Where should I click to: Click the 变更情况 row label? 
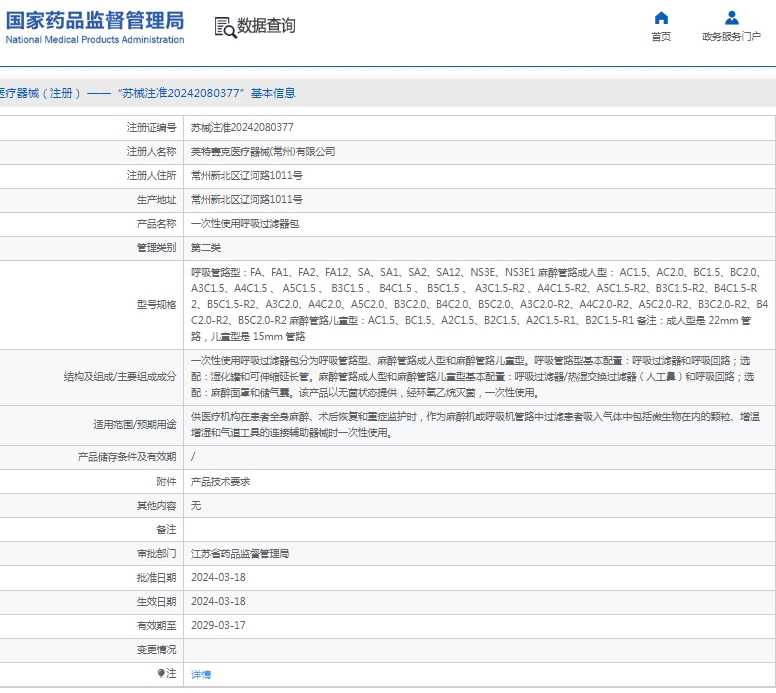156,649
